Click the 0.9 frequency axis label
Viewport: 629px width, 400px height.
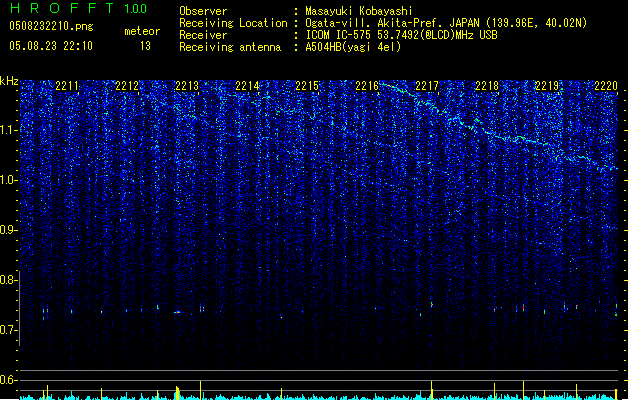click(x=9, y=230)
